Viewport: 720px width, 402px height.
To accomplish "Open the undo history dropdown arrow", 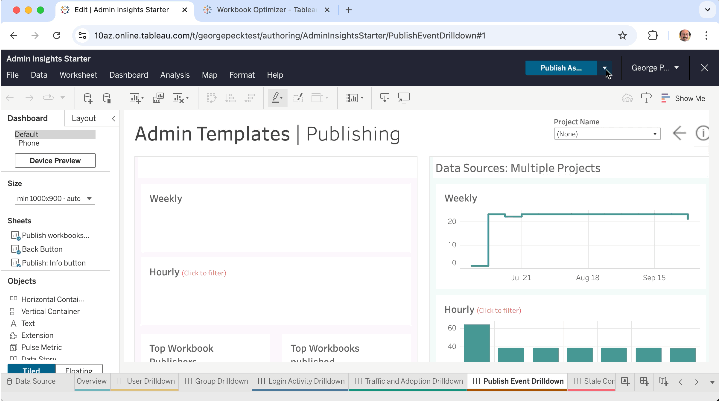I will pyautogui.click(x=63, y=98).
